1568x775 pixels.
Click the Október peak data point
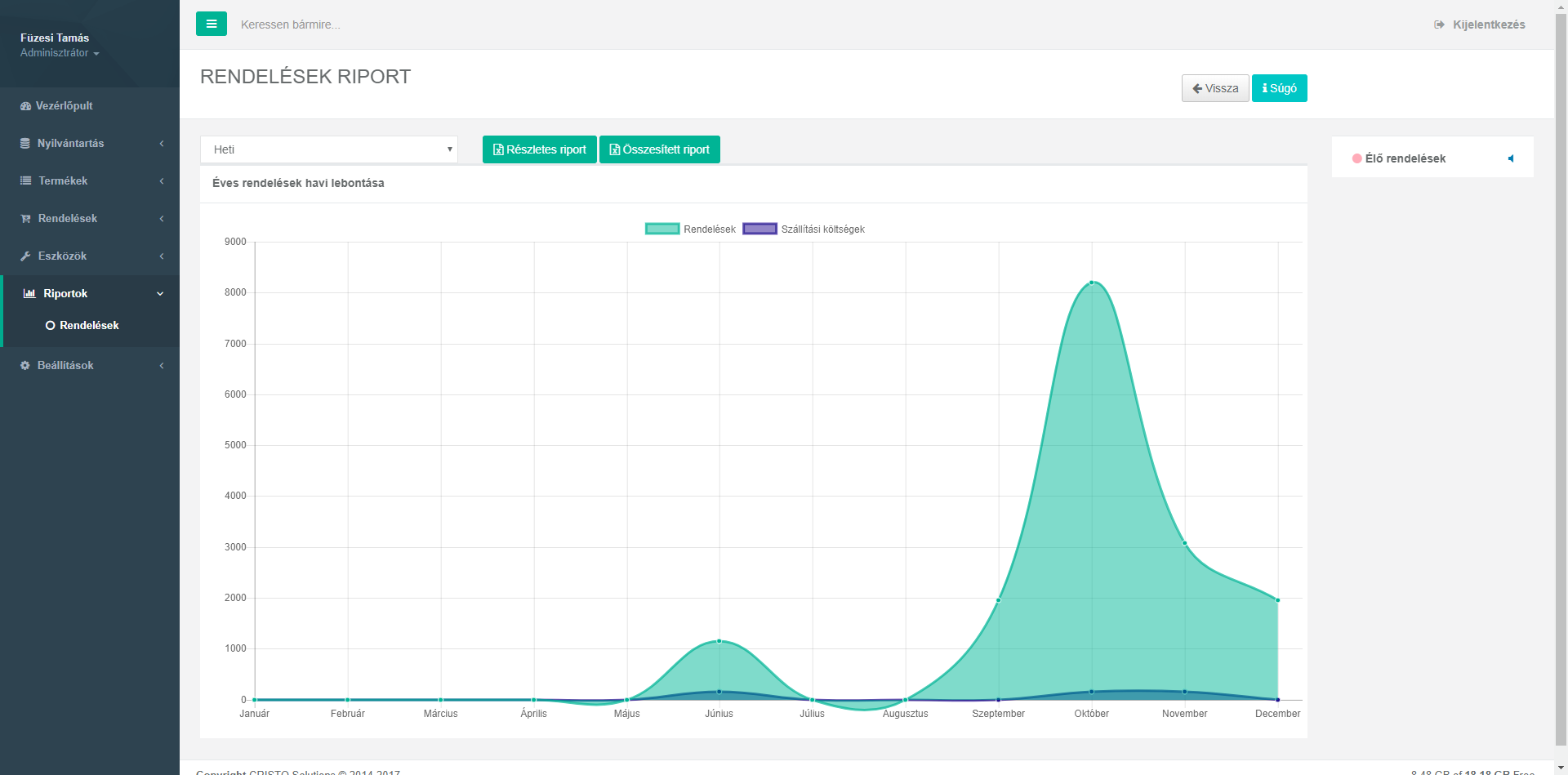tap(1091, 283)
